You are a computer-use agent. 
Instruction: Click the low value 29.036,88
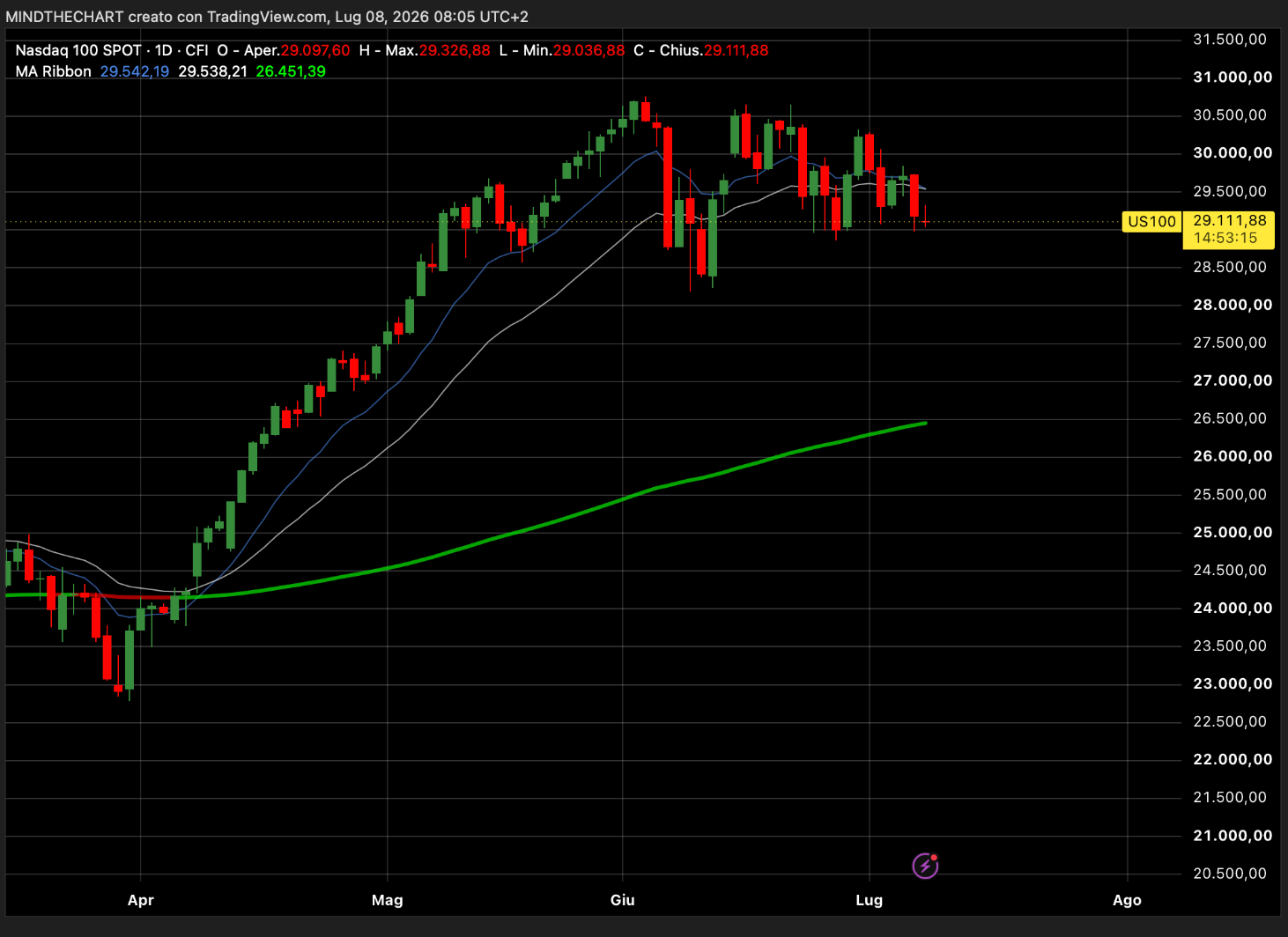tap(589, 50)
